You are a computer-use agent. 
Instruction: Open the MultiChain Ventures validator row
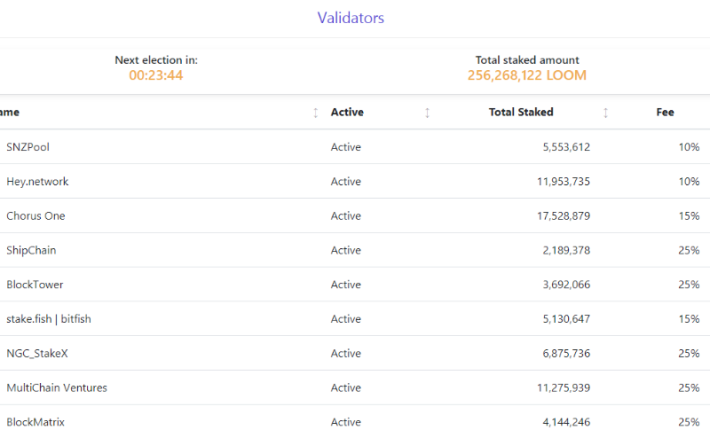(56, 388)
